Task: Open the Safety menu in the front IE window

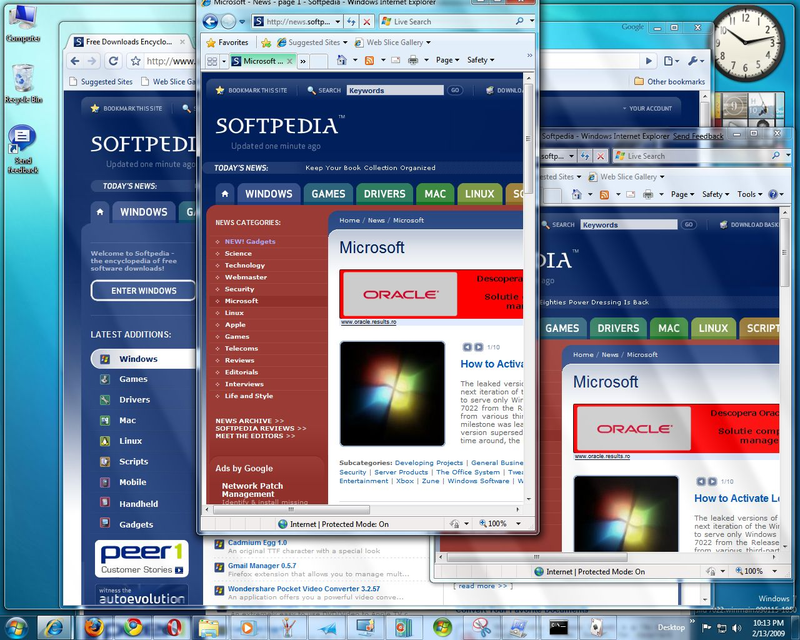Action: click(481, 60)
